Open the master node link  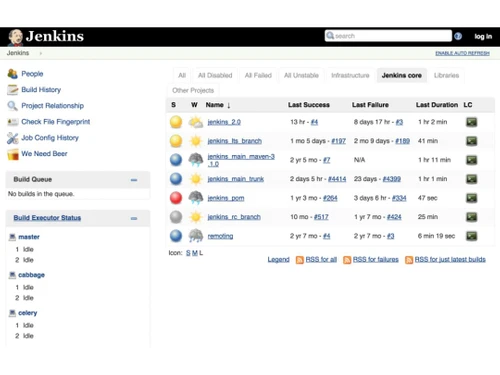29,237
